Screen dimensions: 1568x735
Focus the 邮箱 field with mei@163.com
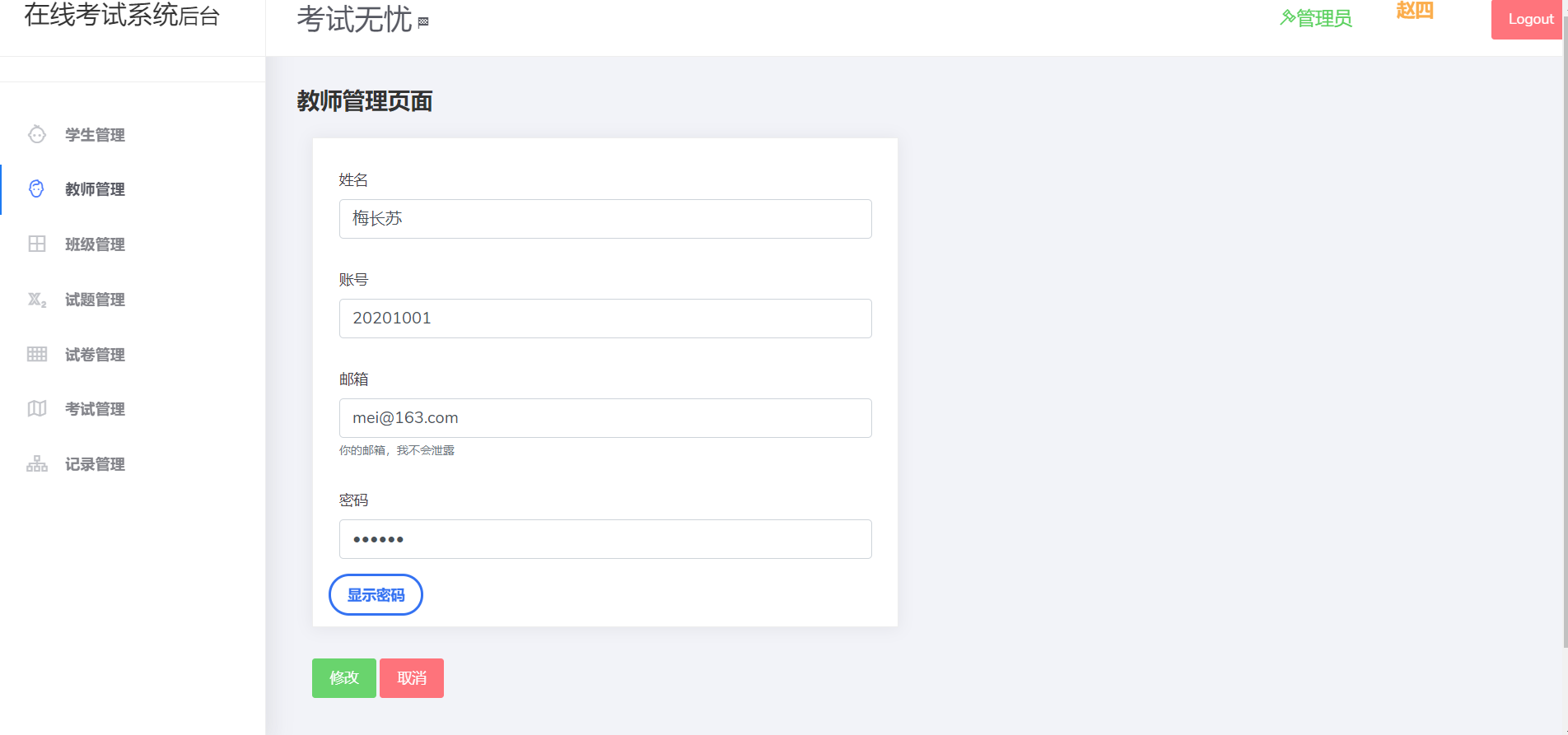tap(605, 418)
